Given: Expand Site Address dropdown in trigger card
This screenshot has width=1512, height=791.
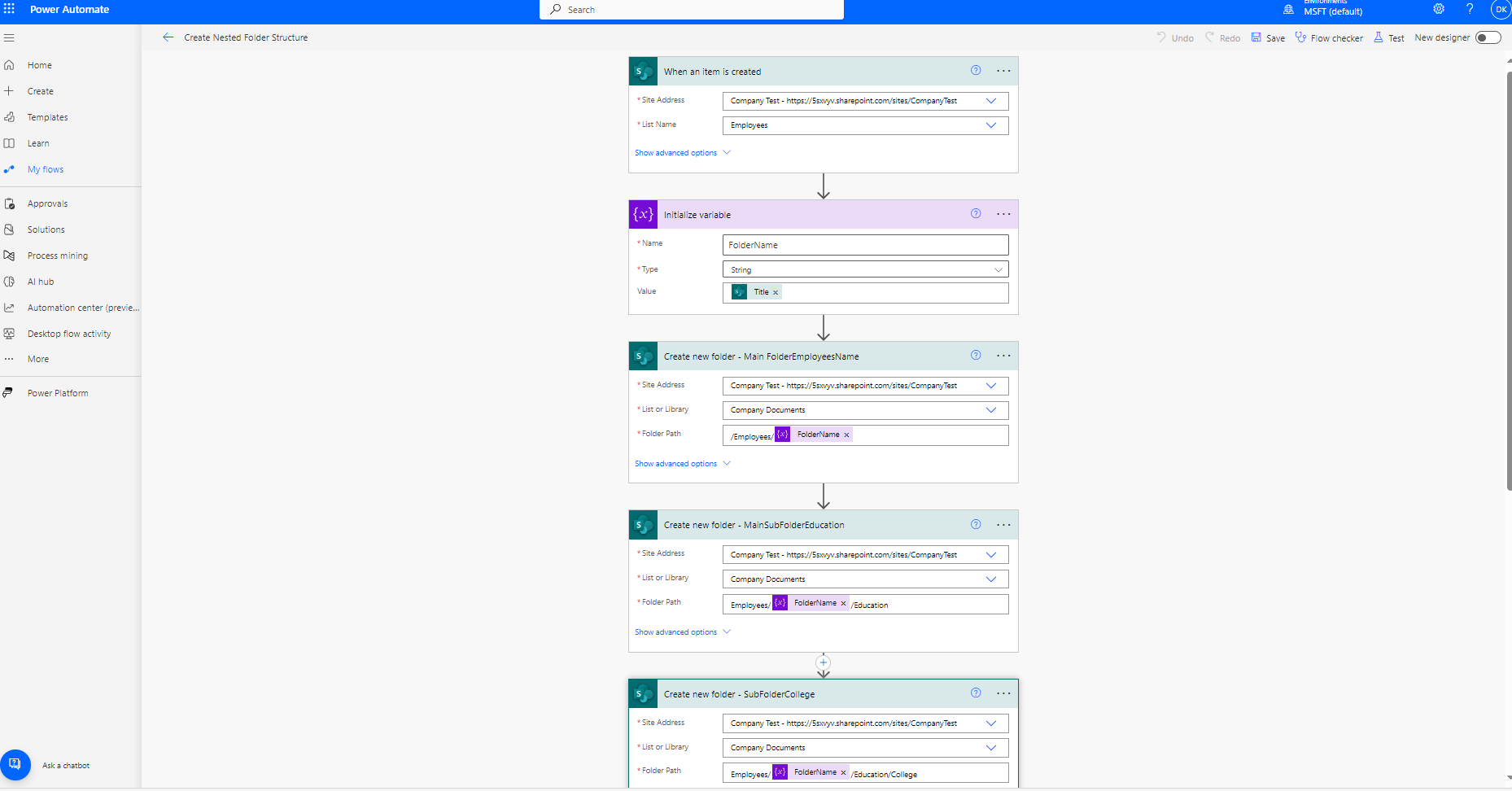Looking at the screenshot, I should [991, 101].
